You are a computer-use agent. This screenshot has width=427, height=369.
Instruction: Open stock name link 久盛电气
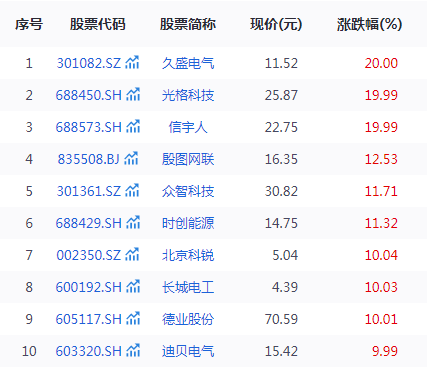(188, 63)
